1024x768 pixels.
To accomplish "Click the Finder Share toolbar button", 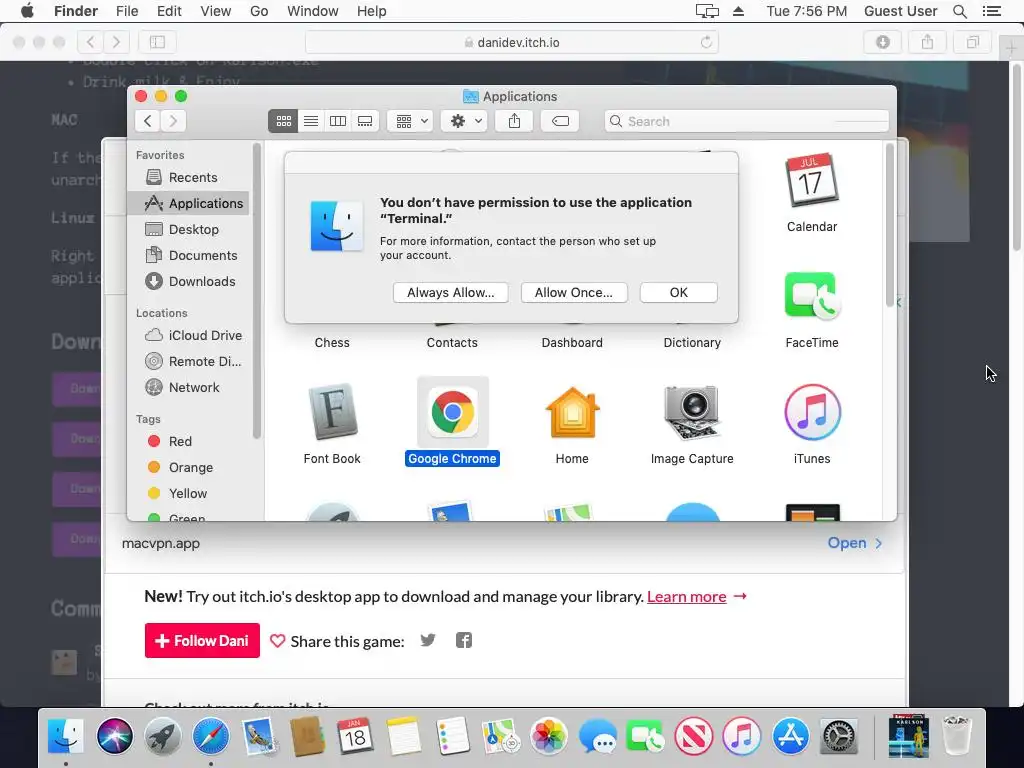I will 515,121.
